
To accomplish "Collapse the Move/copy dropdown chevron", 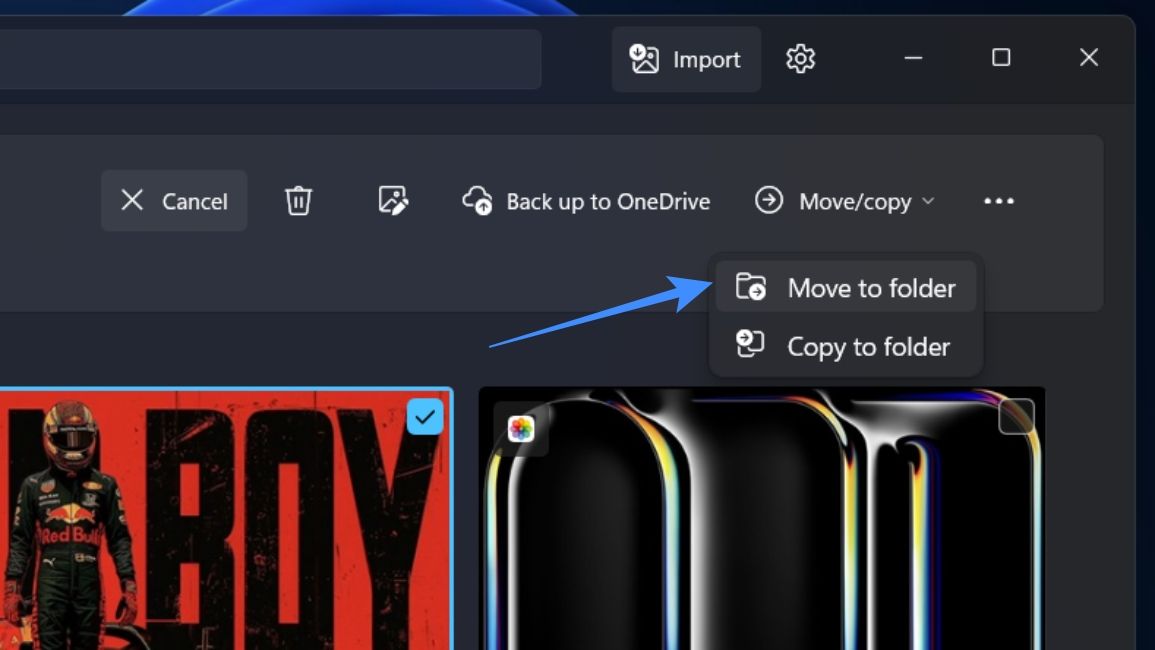I will click(x=928, y=201).
